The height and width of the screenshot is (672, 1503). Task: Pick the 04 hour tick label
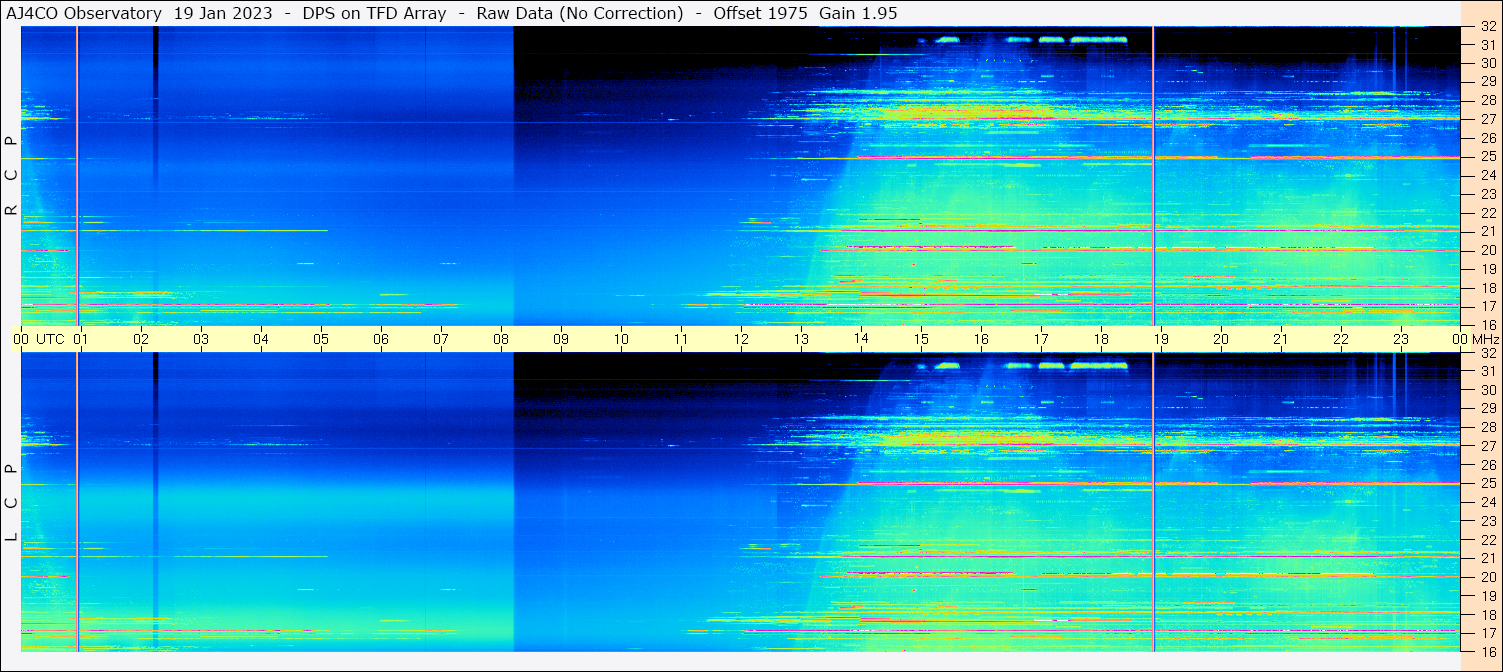tap(261, 339)
